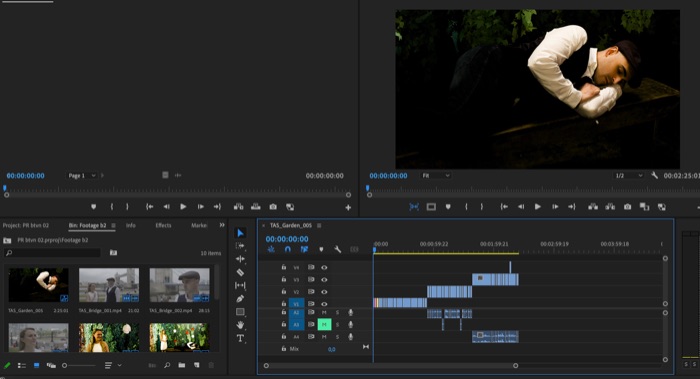Toggle sync lock on the V2 track
The image size is (700, 379).
click(311, 291)
